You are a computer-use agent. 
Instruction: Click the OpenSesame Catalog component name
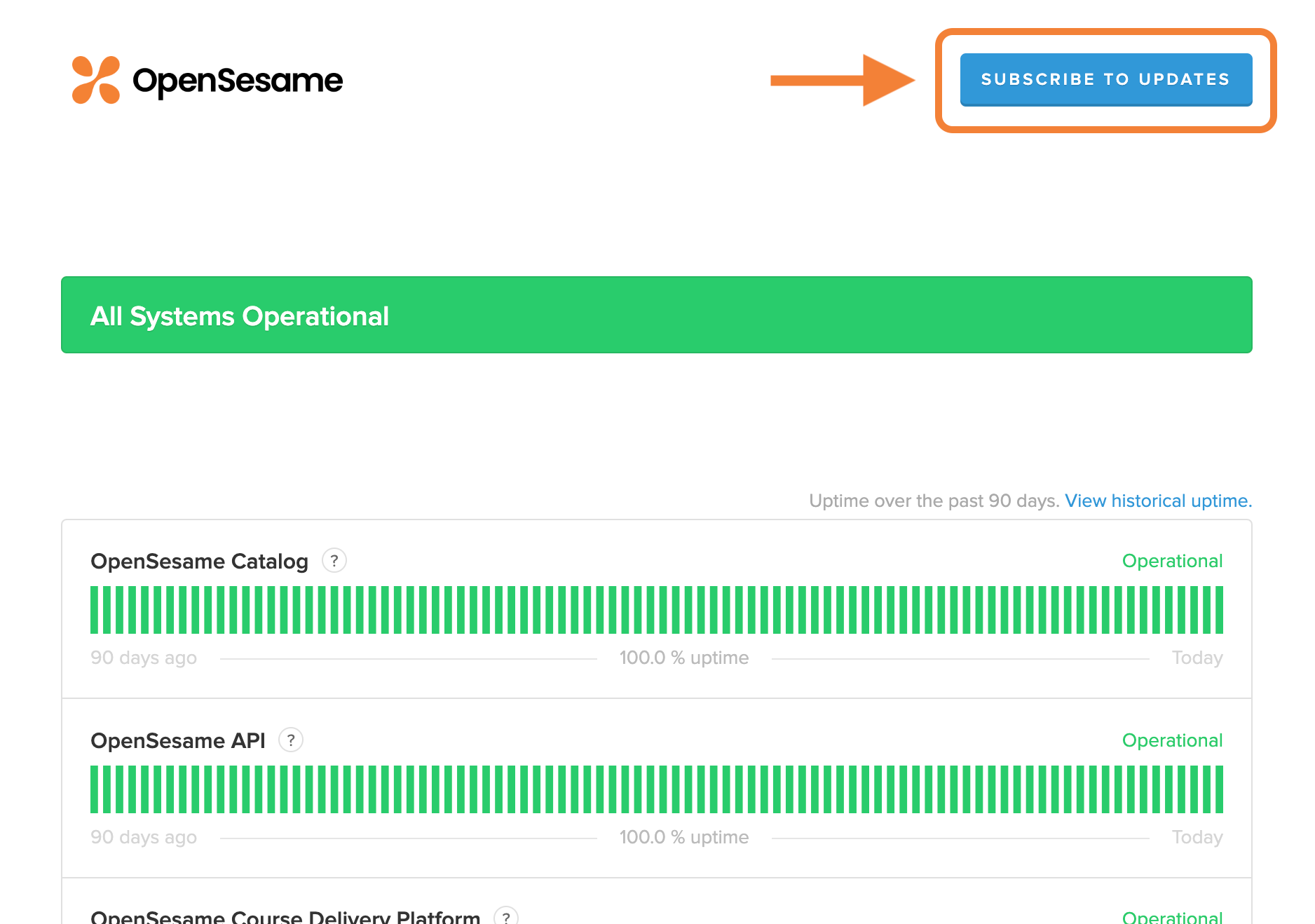[x=199, y=562]
